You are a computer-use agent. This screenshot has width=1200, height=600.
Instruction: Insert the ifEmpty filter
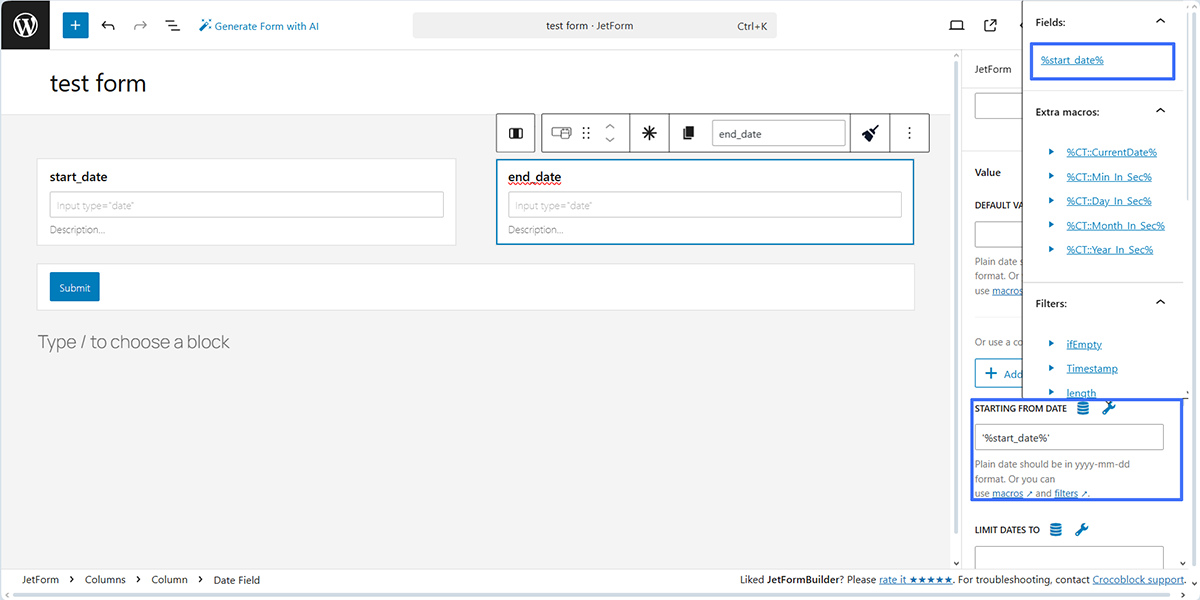1084,344
